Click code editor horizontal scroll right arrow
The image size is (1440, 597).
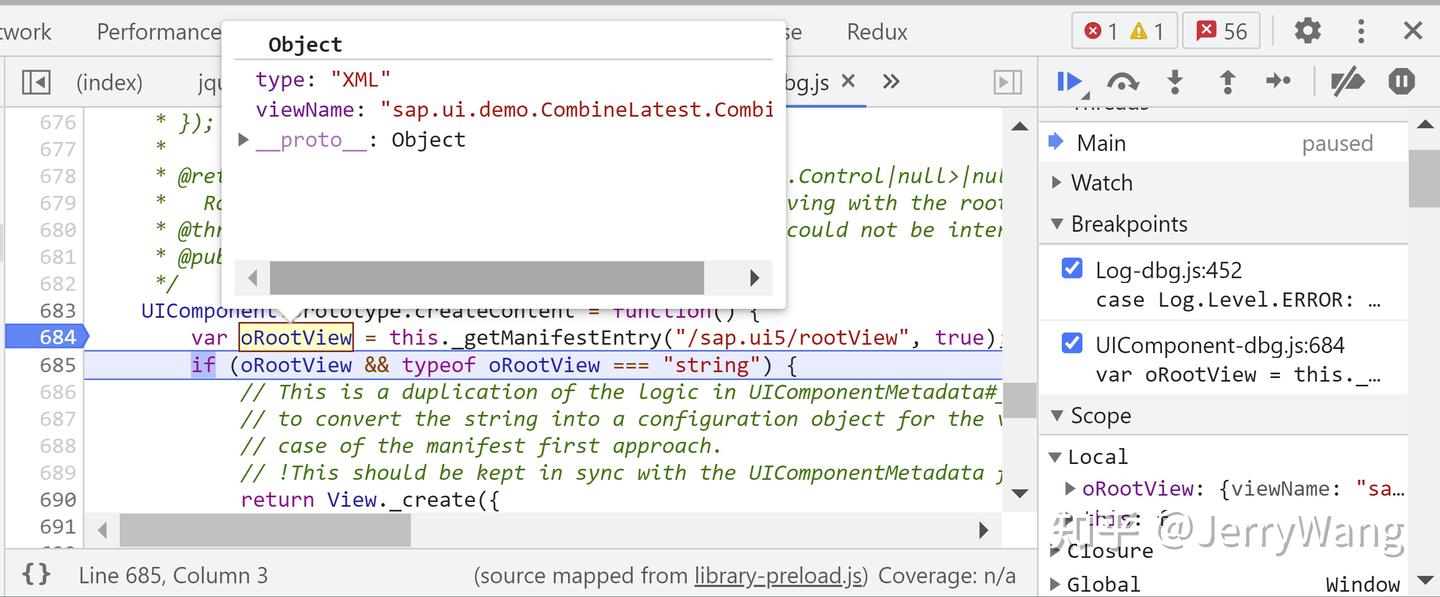[984, 530]
